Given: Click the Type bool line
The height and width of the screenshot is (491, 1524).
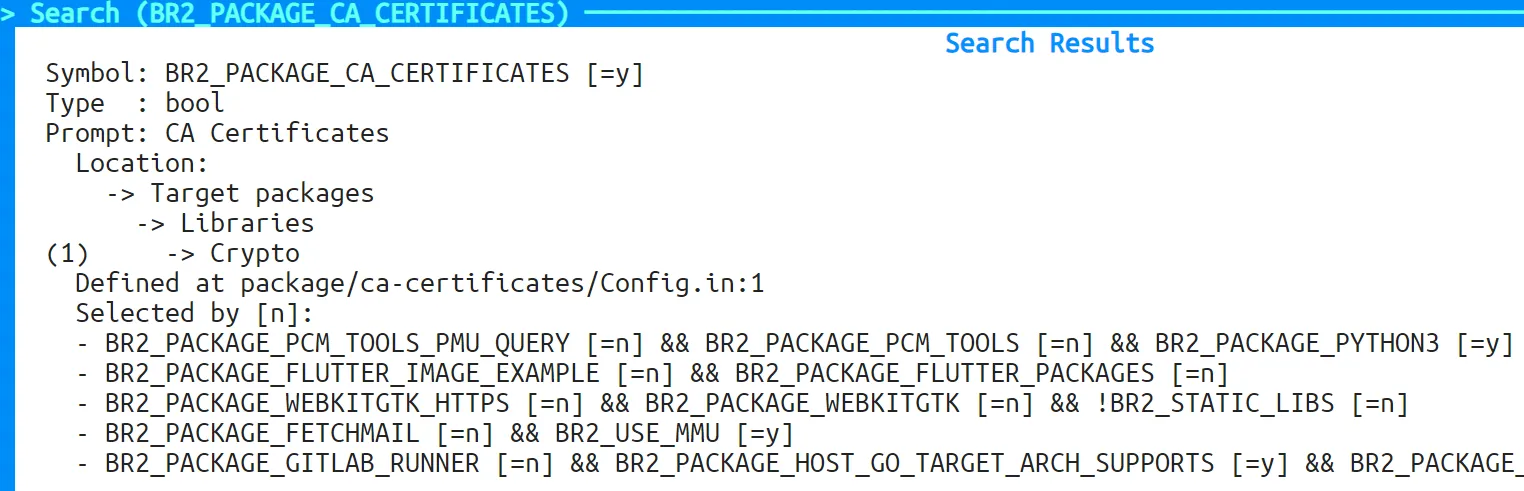Looking at the screenshot, I should coord(135,104).
